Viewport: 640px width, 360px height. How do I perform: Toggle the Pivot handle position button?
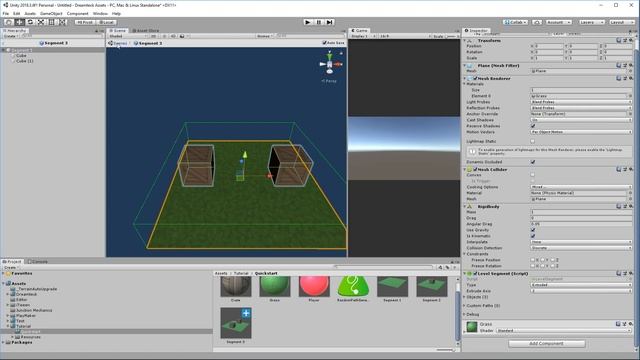coord(85,22)
